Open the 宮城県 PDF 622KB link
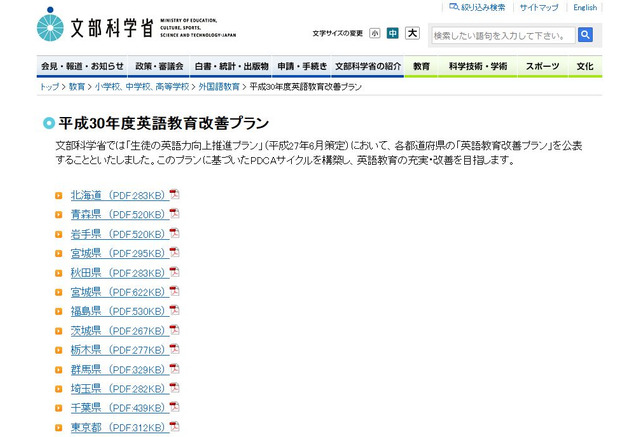 coord(120,292)
